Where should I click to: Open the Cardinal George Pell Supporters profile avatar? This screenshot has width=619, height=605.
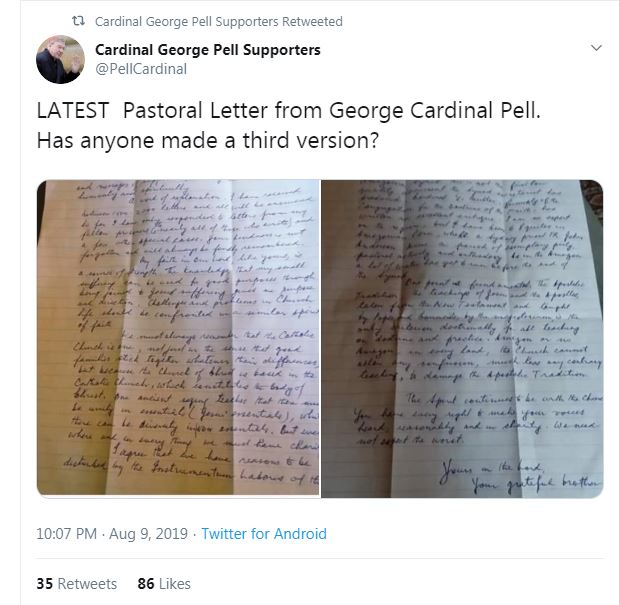tap(60, 59)
